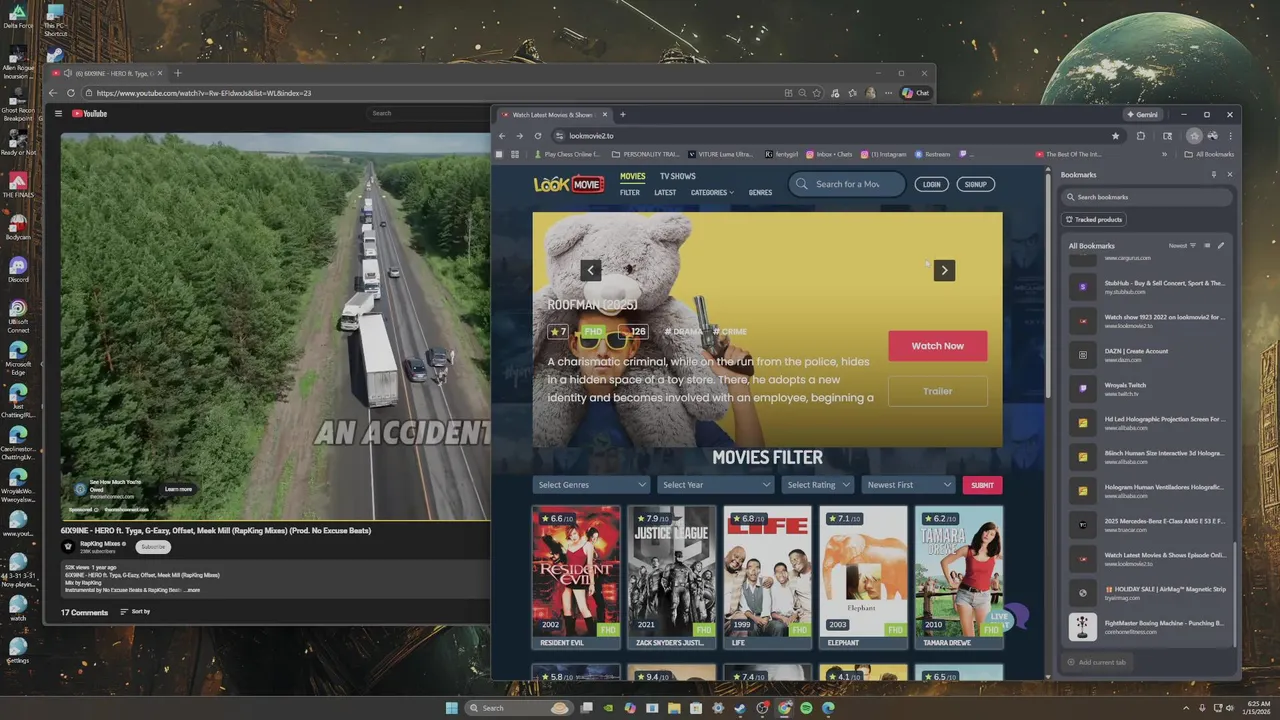The width and height of the screenshot is (1280, 720).
Task: Open new tab in lookmovie browser window
Action: (x=622, y=114)
